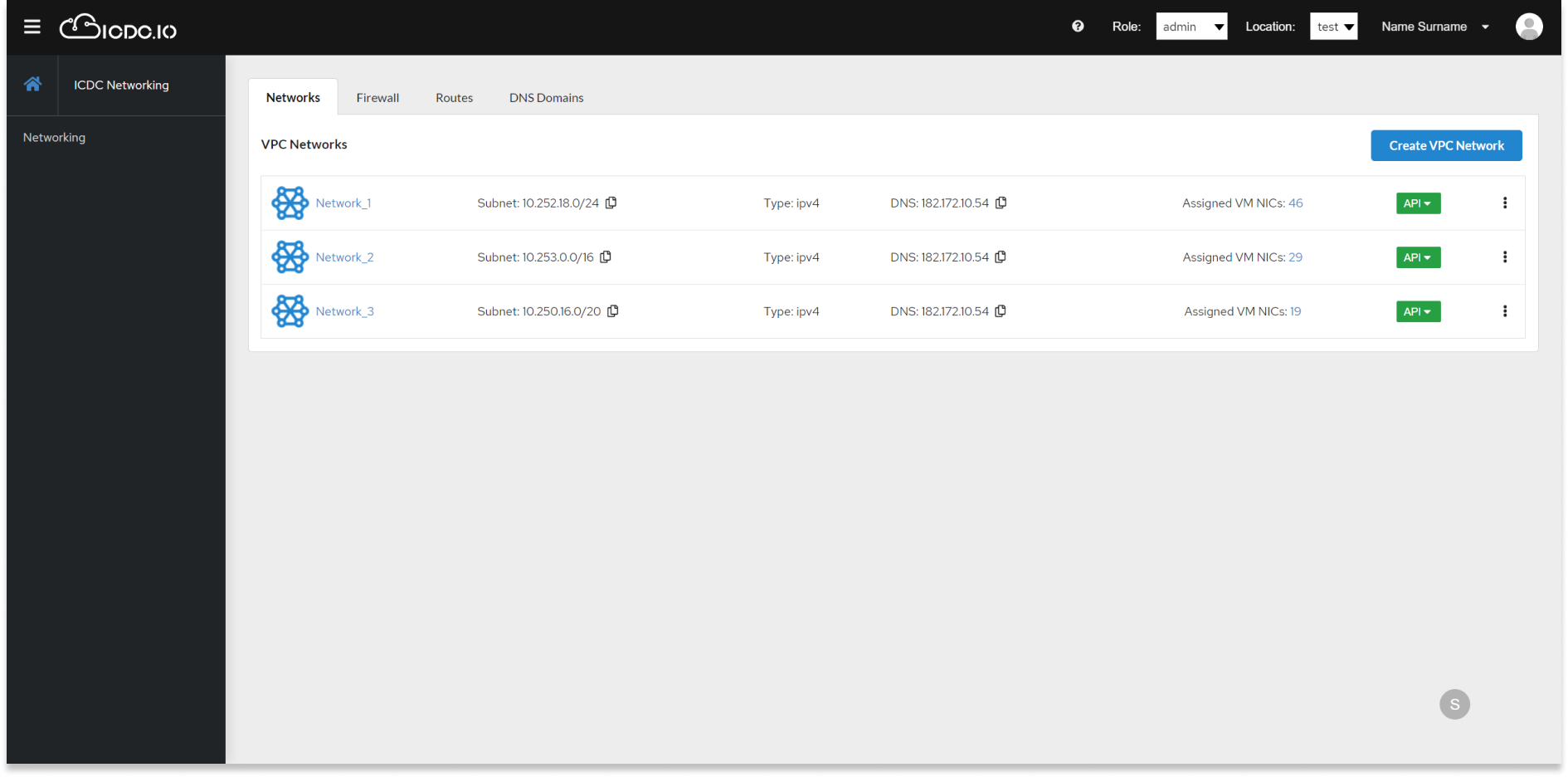The height and width of the screenshot is (777, 1568).
Task: Go to home via house icon
Action: [x=32, y=84]
